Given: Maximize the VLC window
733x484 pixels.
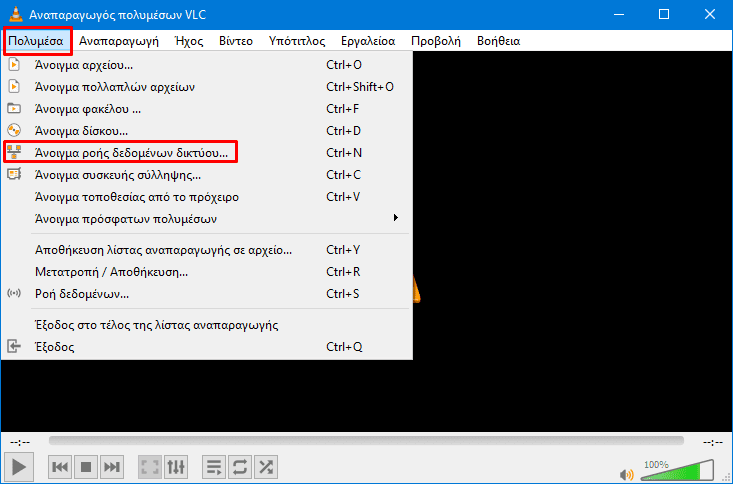Looking at the screenshot, I should pos(664,14).
